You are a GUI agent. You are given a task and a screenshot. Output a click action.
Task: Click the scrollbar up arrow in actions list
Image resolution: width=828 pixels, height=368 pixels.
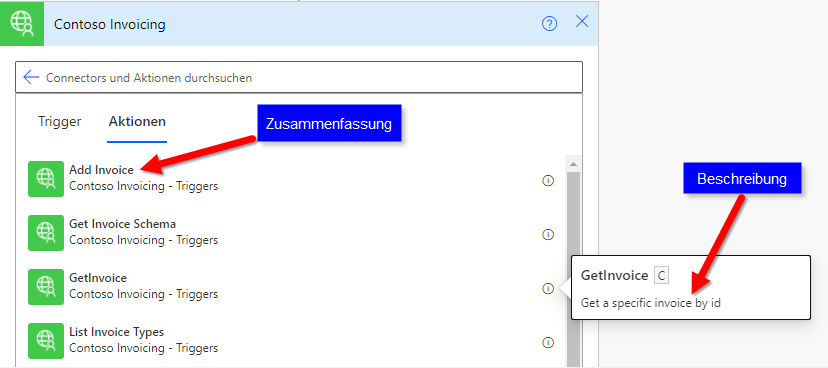573,163
